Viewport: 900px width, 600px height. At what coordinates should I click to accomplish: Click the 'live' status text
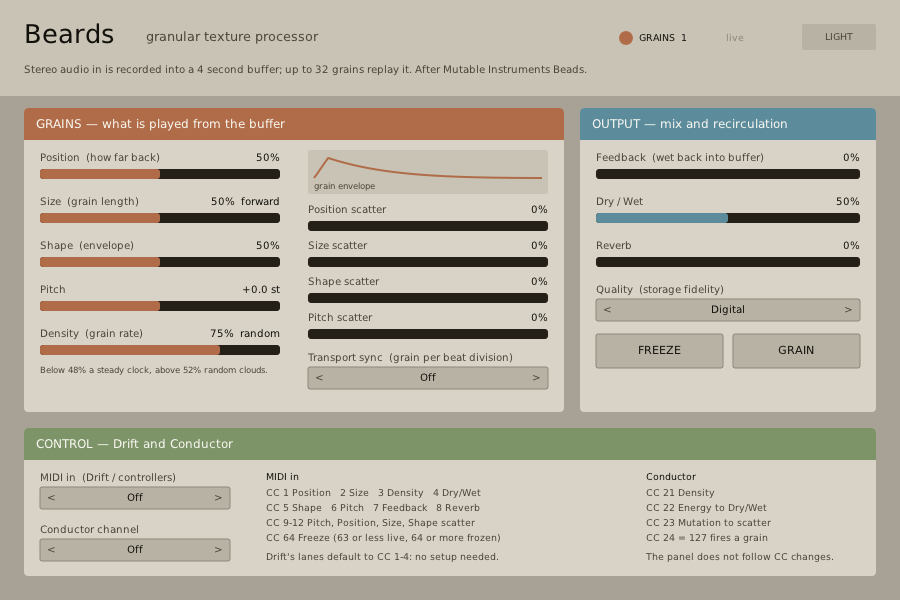735,38
